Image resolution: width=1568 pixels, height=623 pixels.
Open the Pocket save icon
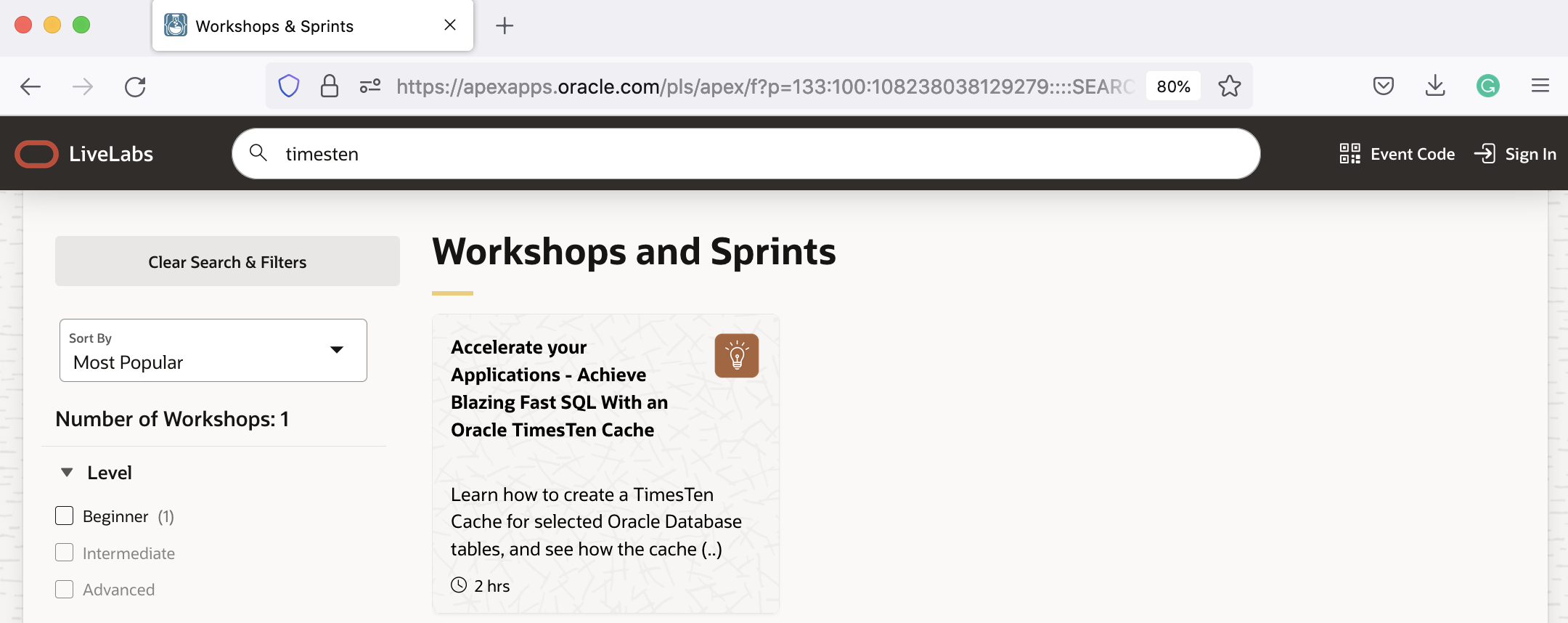(1384, 86)
